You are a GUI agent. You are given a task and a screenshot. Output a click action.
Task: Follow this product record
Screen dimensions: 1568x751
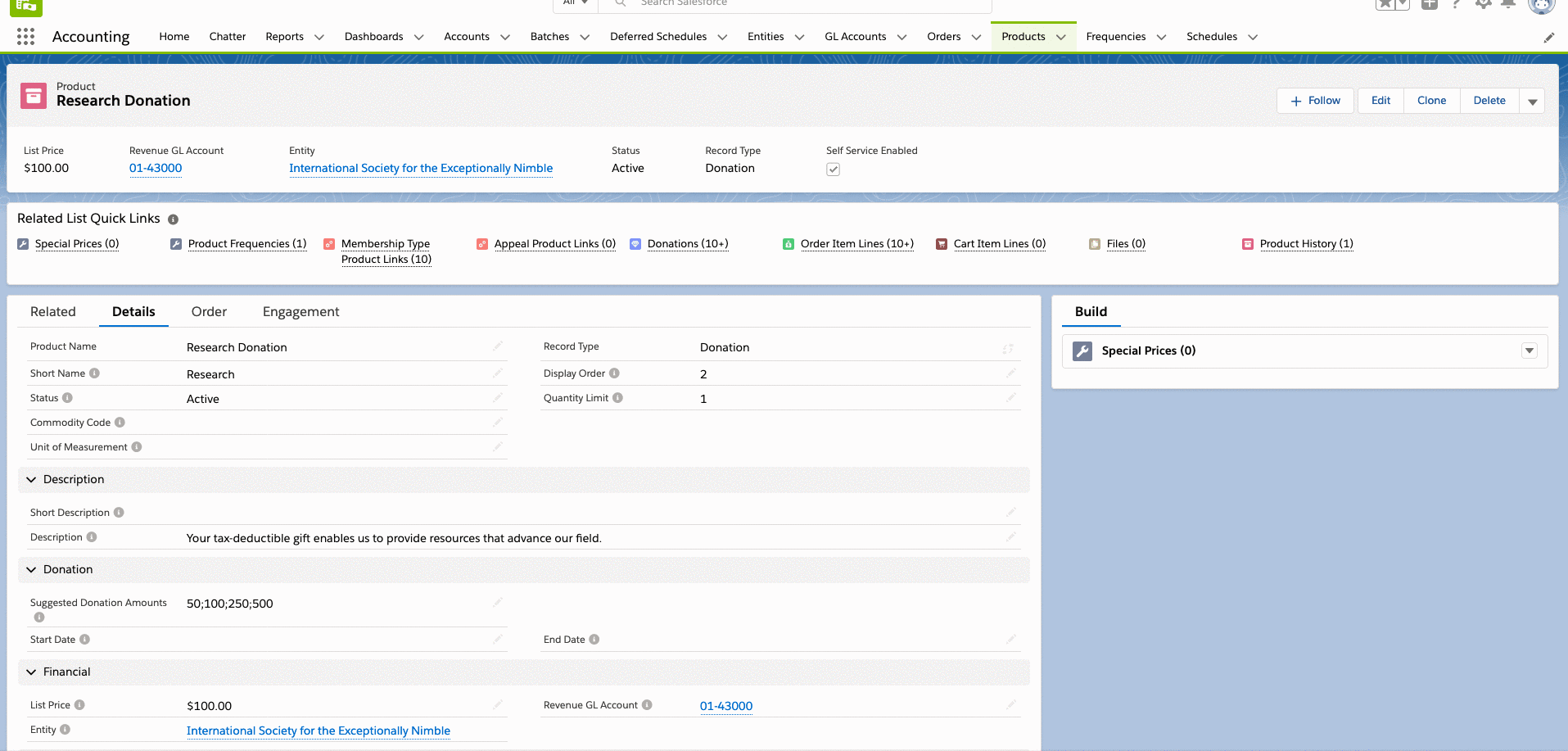(1315, 101)
